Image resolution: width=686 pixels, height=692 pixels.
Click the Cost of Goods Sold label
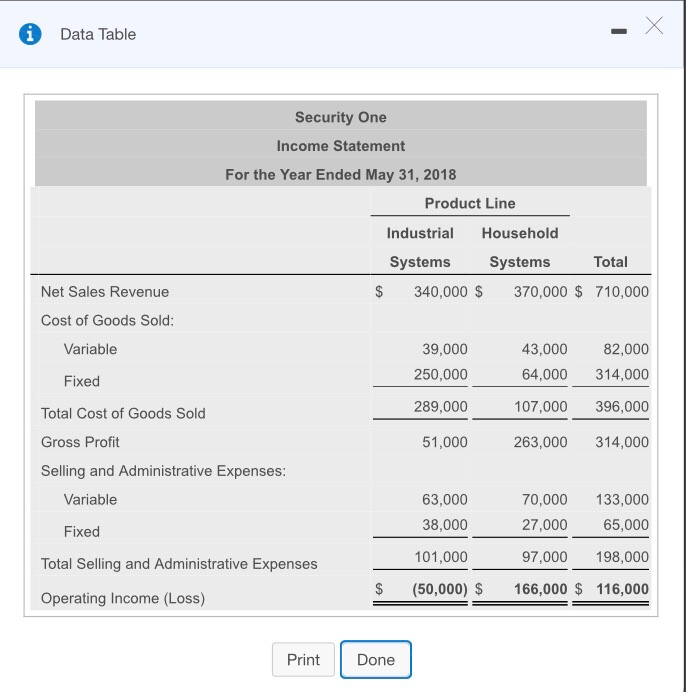point(107,320)
